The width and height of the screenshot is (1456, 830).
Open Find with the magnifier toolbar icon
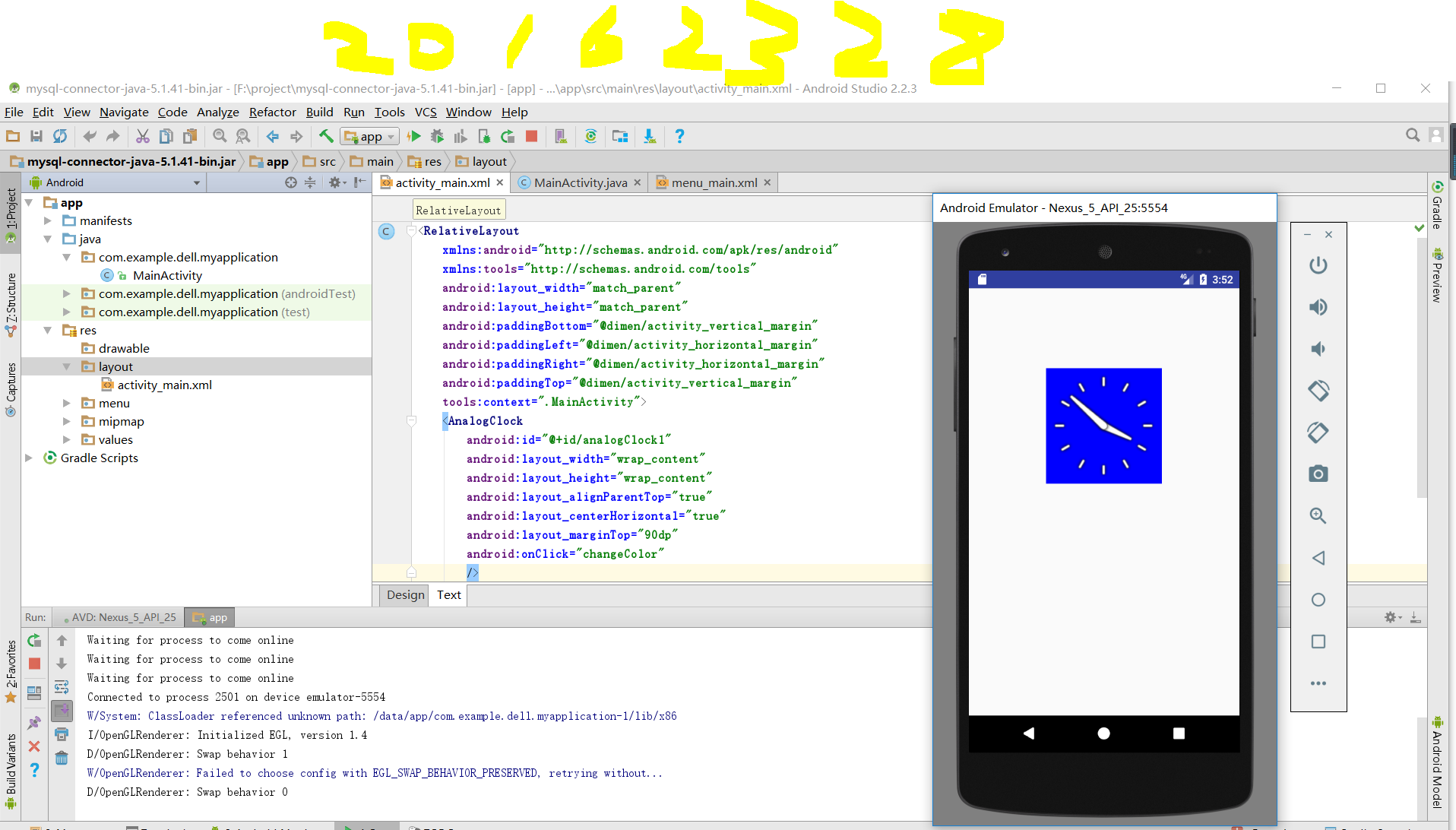(x=220, y=136)
